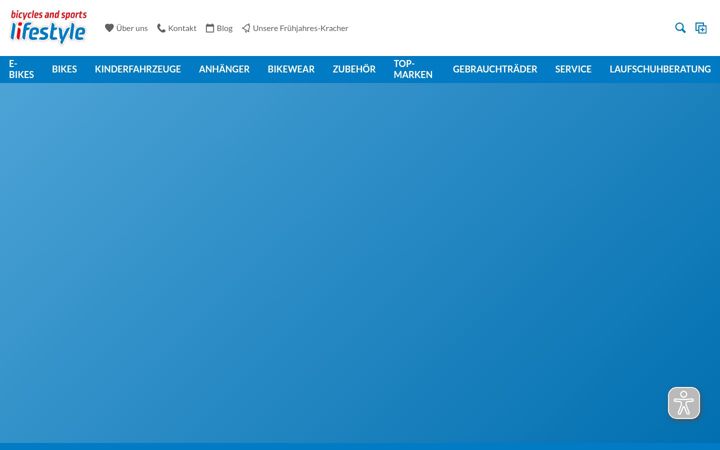Select the Bikes menu item
Image resolution: width=720 pixels, height=450 pixels.
64,69
